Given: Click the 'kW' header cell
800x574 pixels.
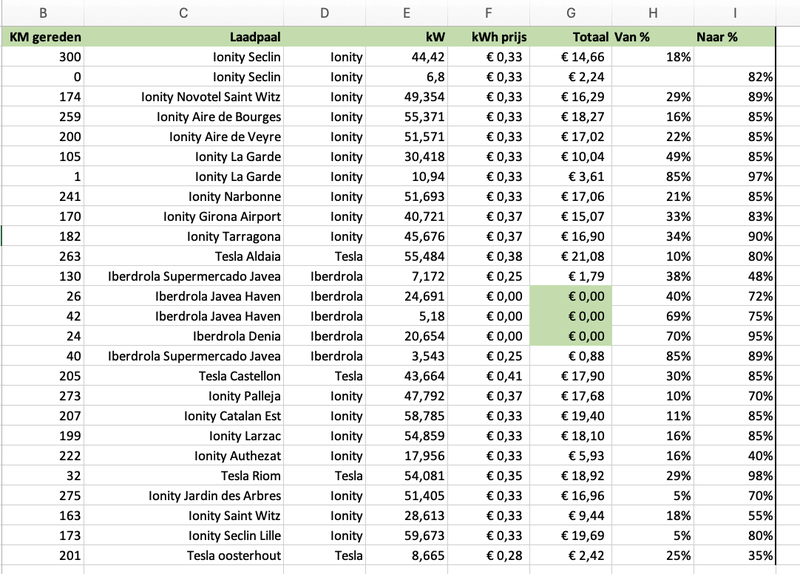Looking at the screenshot, I should coord(407,37).
